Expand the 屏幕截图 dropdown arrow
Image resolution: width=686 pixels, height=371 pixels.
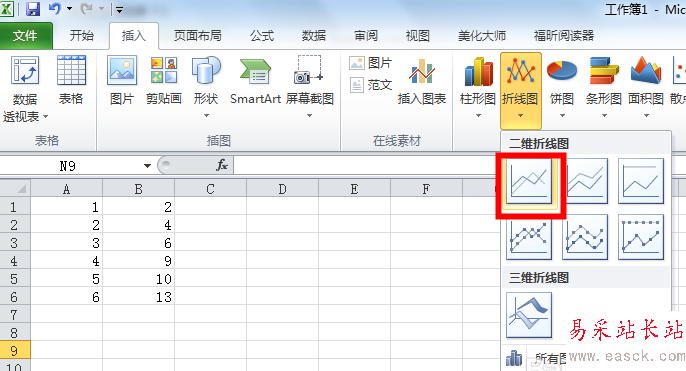pyautogui.click(x=309, y=116)
